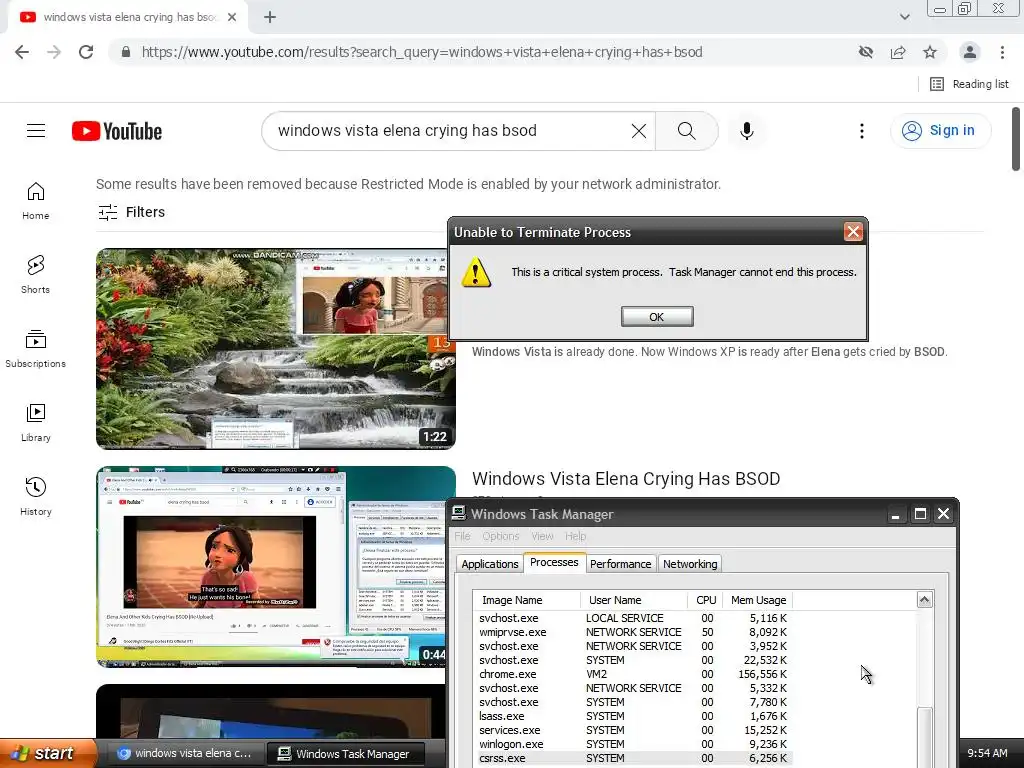Open Chrome's three-dot menu
This screenshot has width=1024, height=768.
coord(1002,52)
